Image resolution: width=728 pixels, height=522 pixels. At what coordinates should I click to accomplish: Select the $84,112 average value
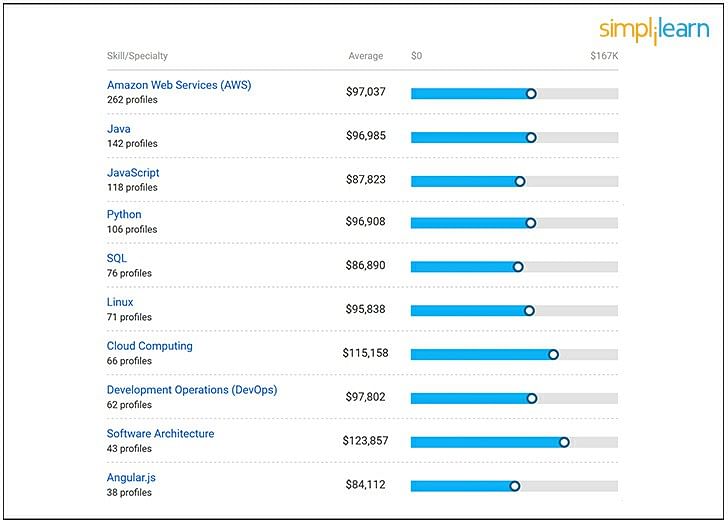(365, 484)
